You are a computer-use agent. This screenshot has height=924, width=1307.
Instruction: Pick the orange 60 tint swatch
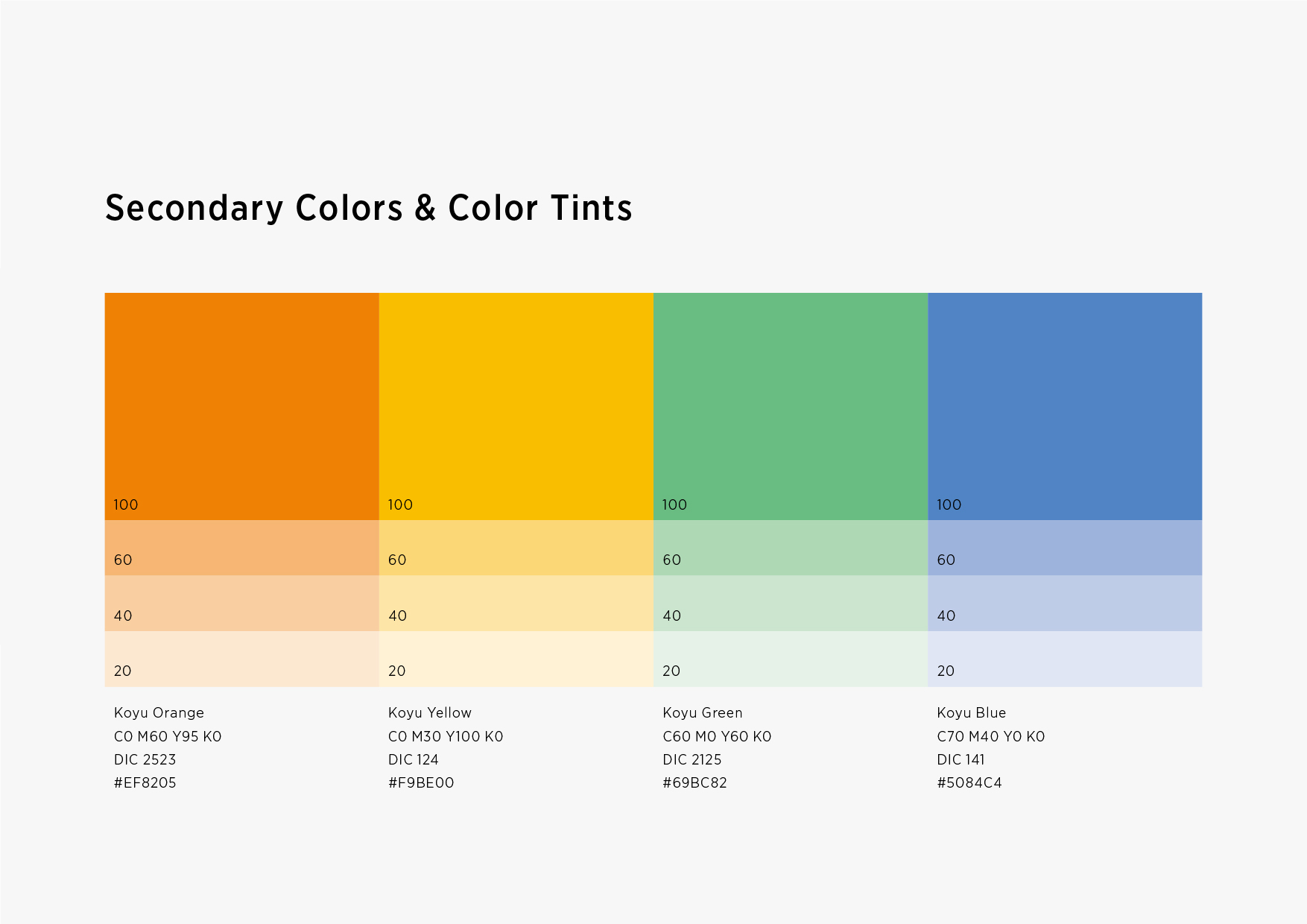pyautogui.click(x=241, y=548)
